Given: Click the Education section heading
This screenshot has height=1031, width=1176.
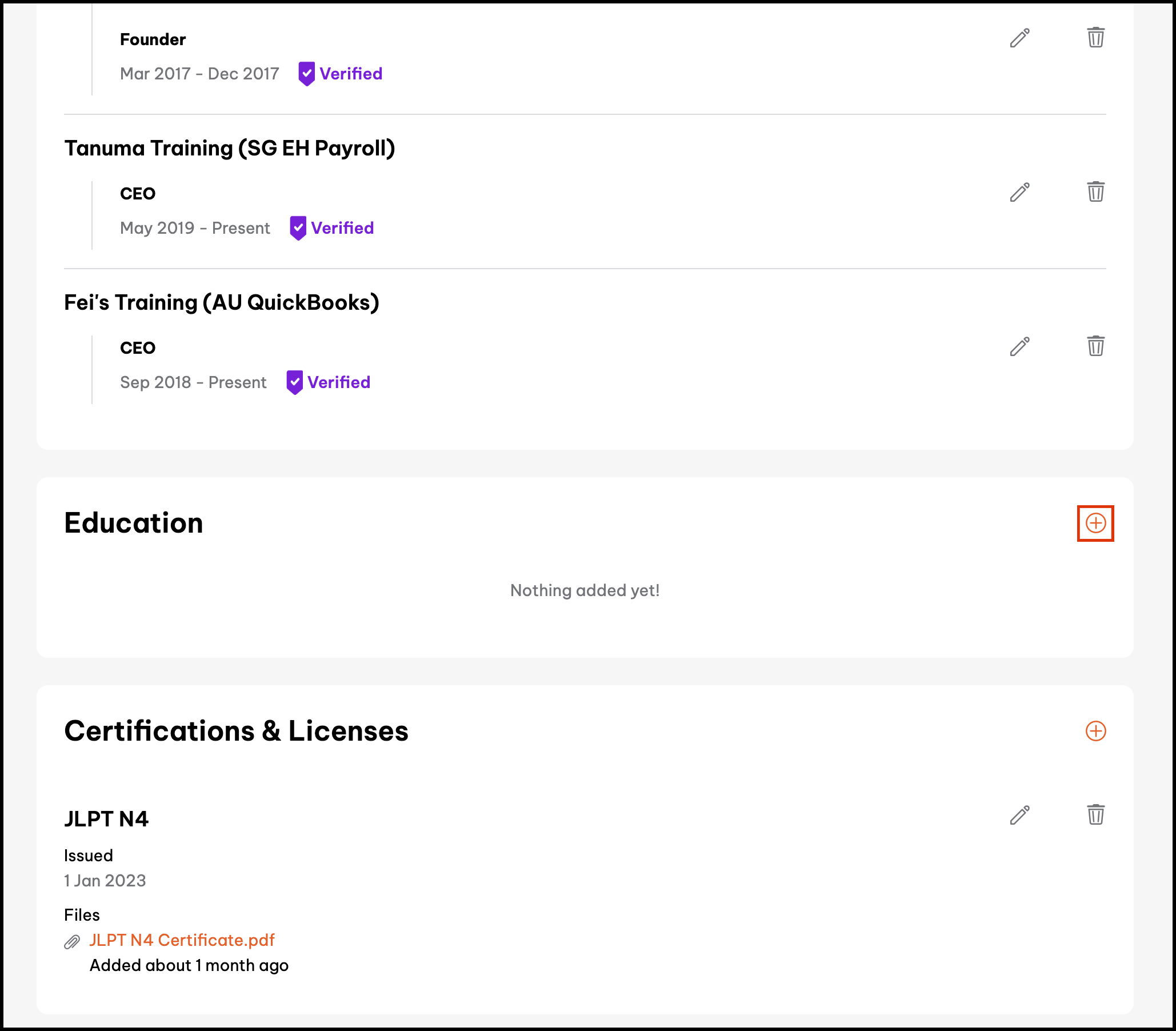Looking at the screenshot, I should pyautogui.click(x=134, y=523).
